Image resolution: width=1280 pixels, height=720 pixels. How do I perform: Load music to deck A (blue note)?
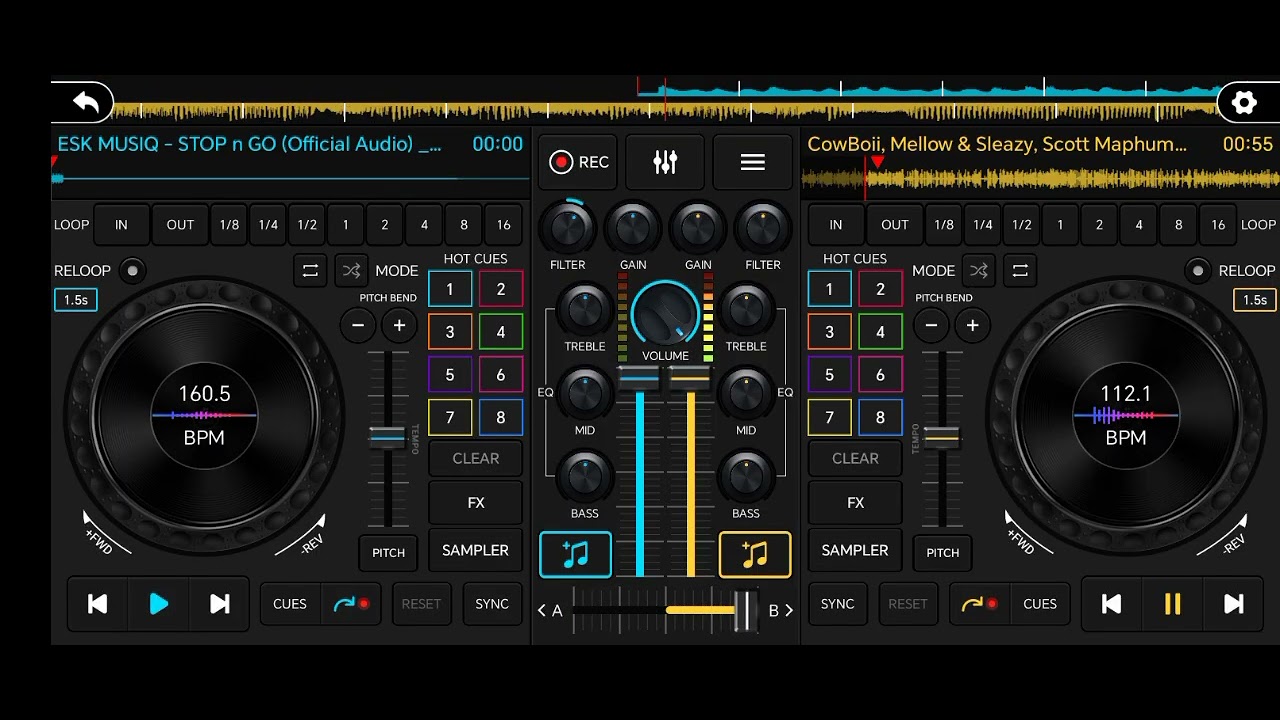coord(575,554)
